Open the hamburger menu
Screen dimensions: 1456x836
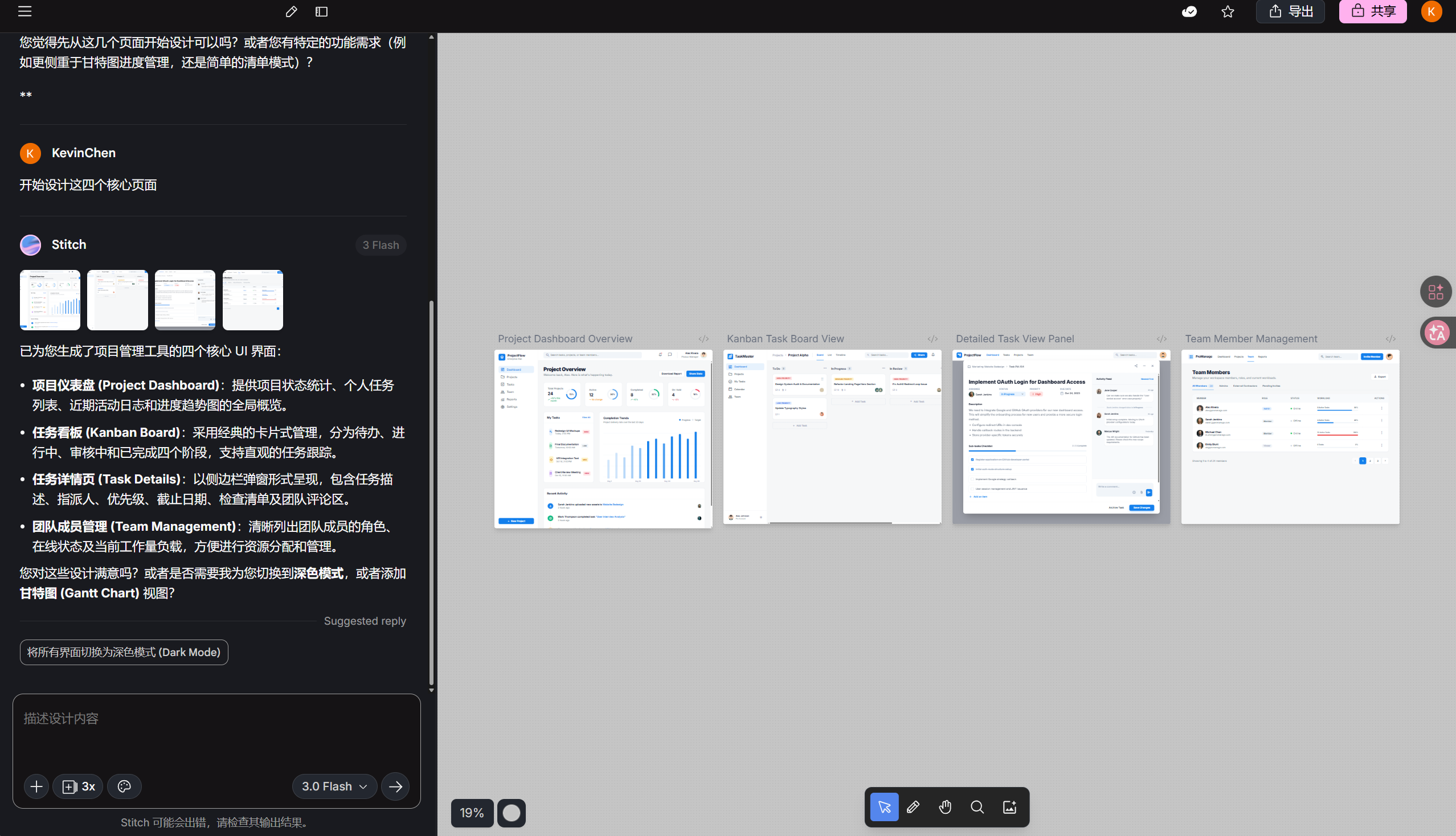(24, 11)
